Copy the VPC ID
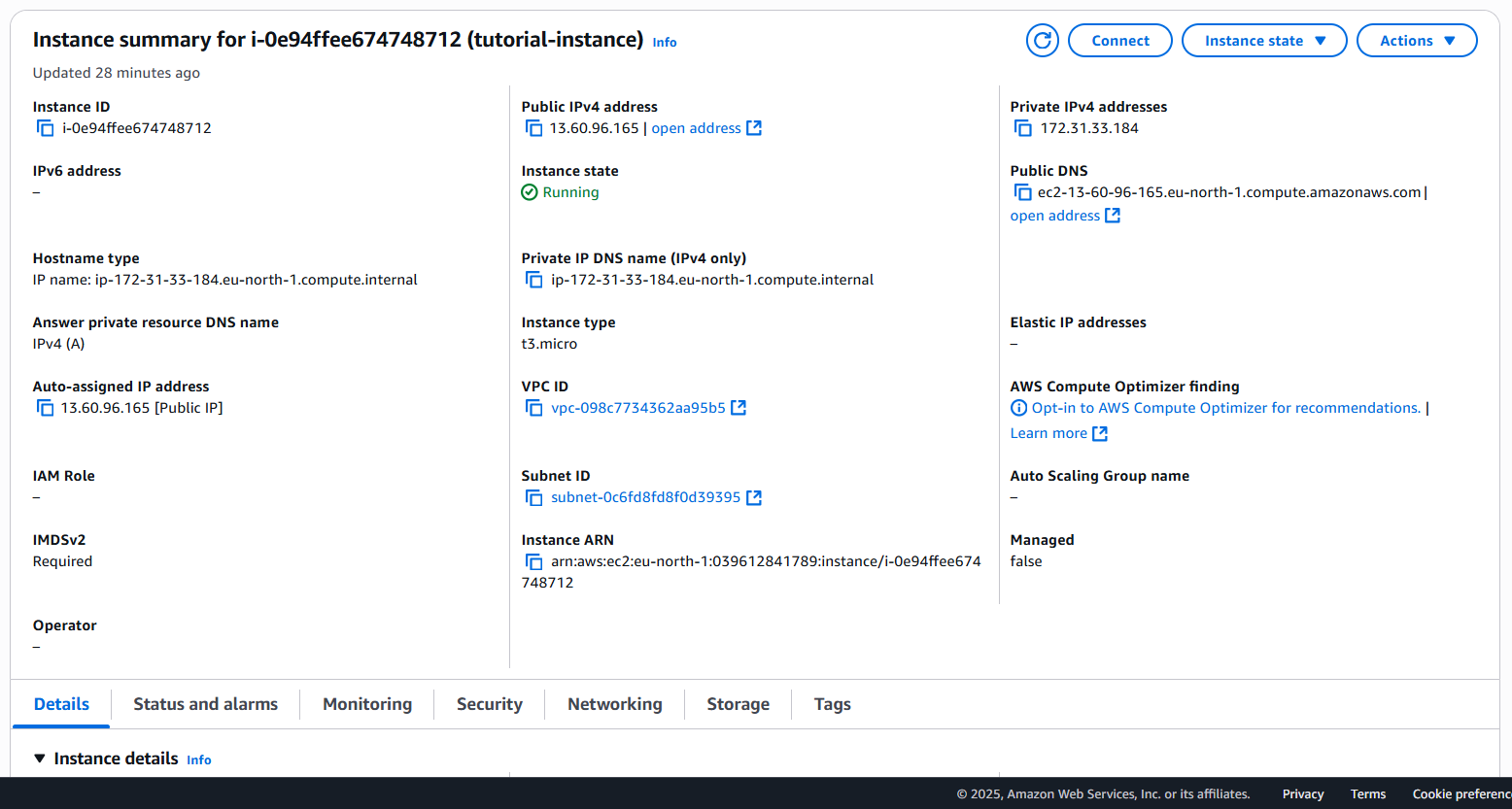1512x809 pixels. (x=533, y=408)
